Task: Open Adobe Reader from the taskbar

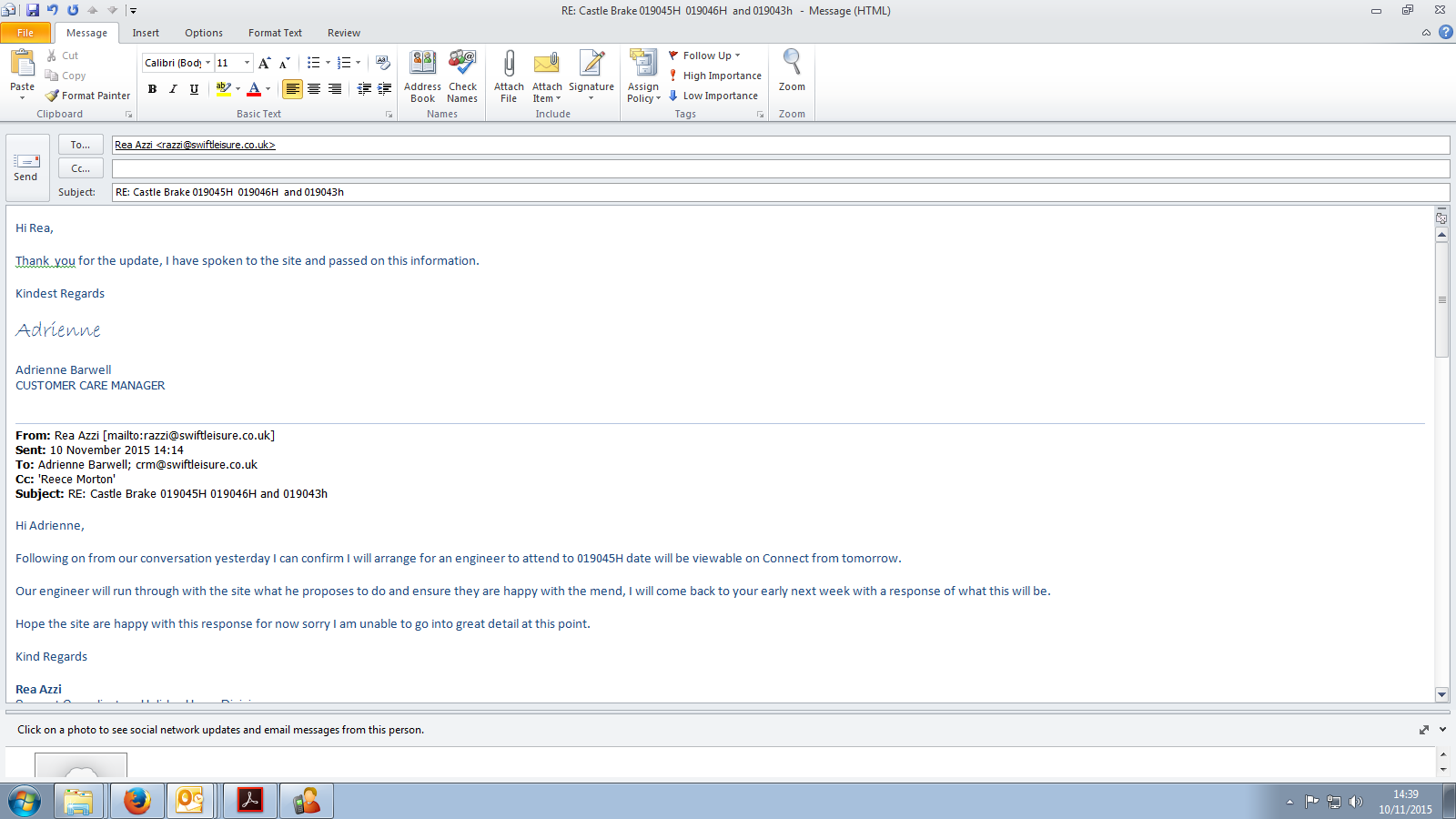Action: [250, 801]
